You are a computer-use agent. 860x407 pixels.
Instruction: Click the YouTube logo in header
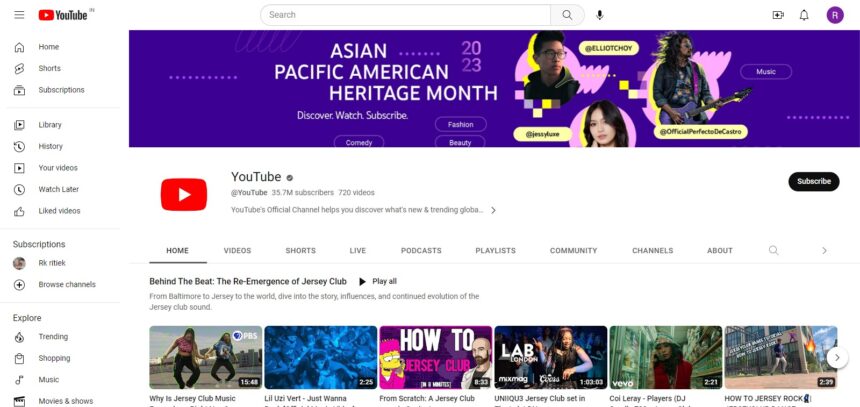click(x=63, y=15)
